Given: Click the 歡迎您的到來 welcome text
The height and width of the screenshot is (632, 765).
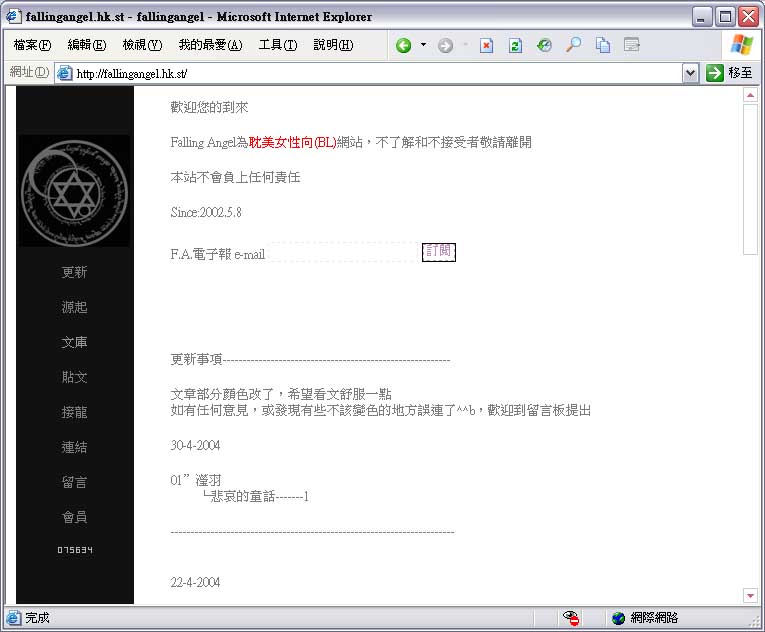Looking at the screenshot, I should pos(209,107).
